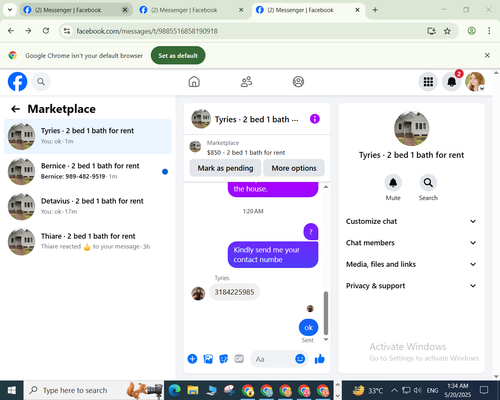Expand Media, files and links section

[411, 264]
